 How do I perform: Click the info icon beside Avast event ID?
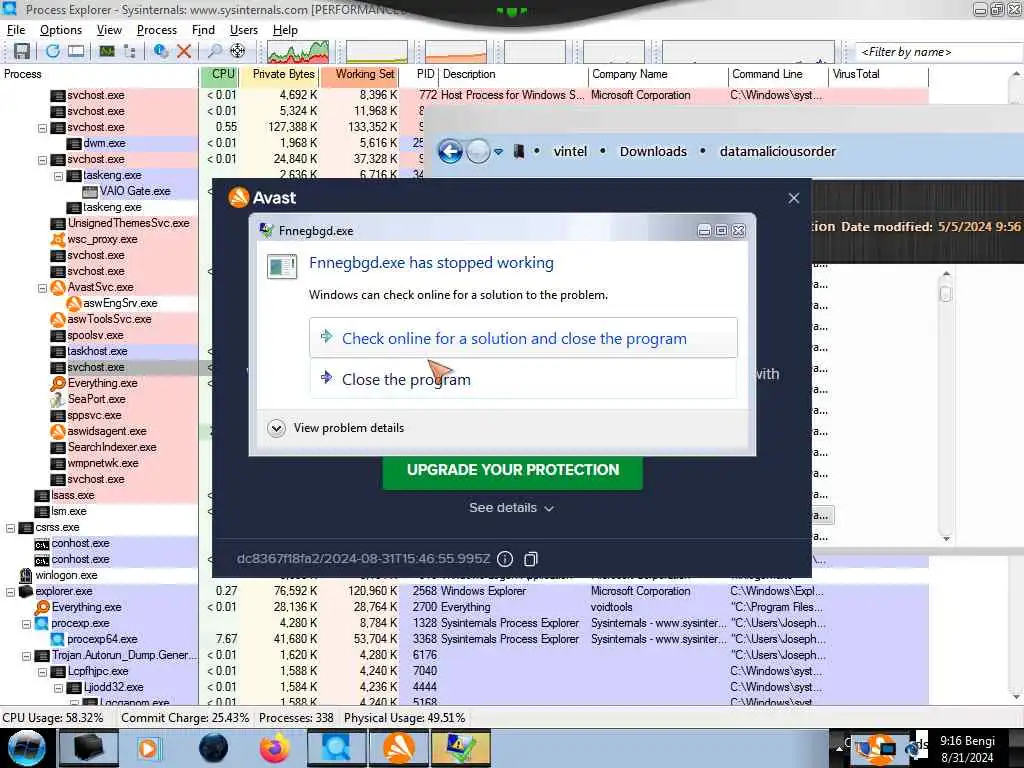(505, 559)
